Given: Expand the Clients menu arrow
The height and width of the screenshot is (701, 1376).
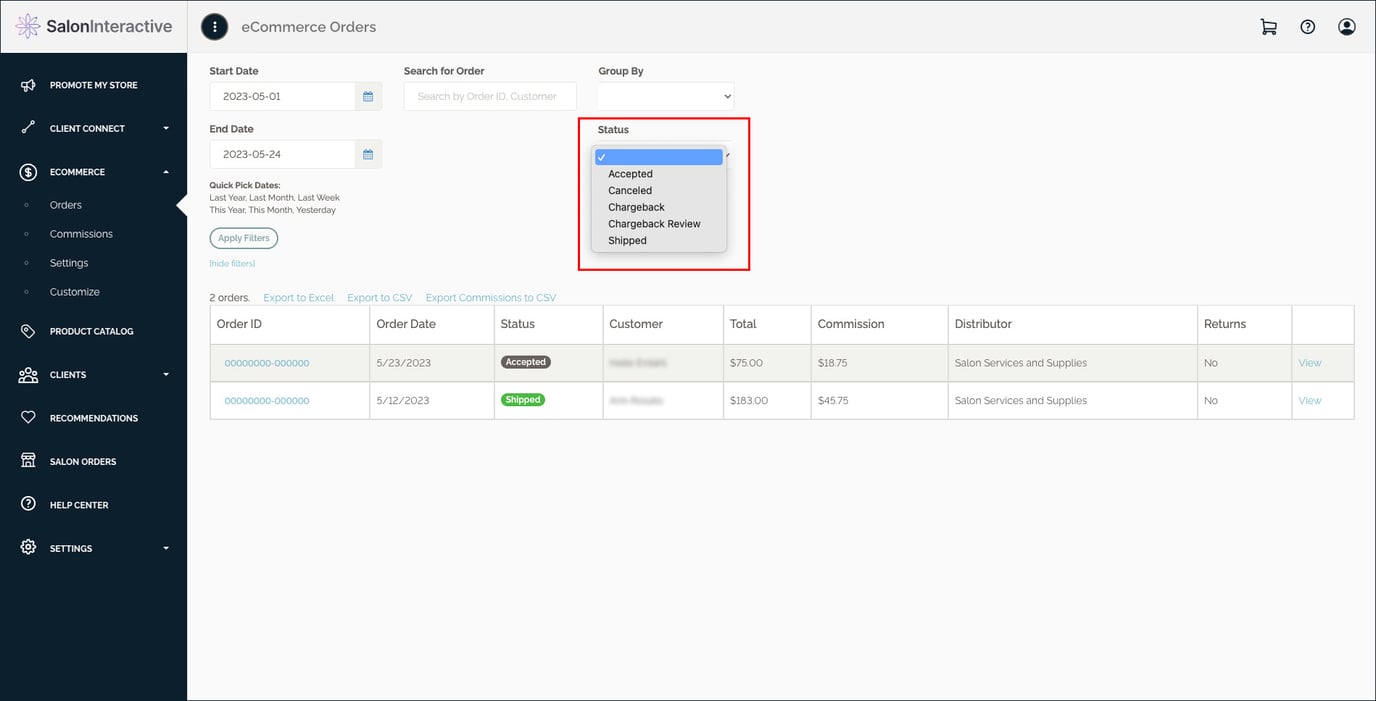Looking at the screenshot, I should pos(166,375).
